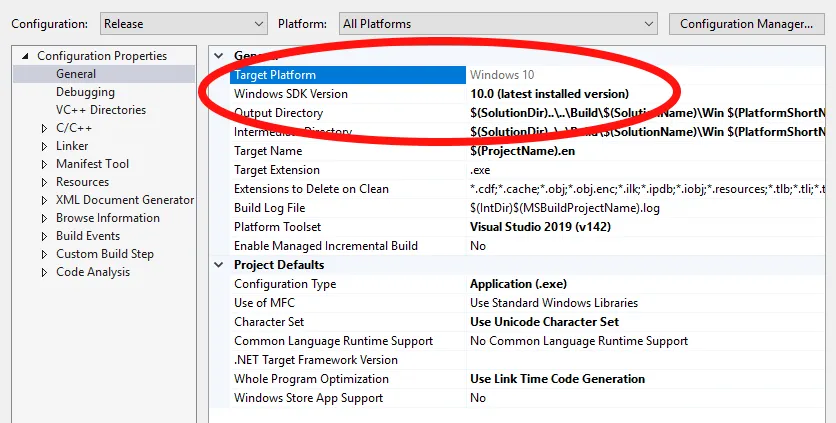This screenshot has height=423, width=836.
Task: Select the Platform Toolset value Visual Studio 2019
Action: pos(540,227)
